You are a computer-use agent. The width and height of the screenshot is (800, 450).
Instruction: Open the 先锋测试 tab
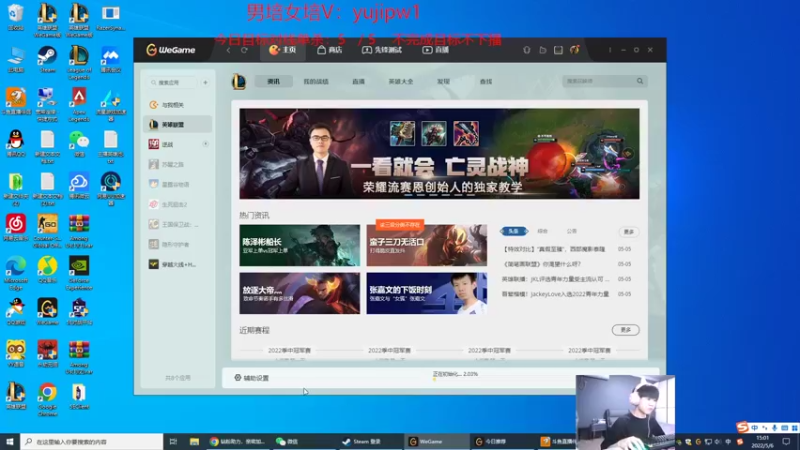pyautogui.click(x=382, y=50)
